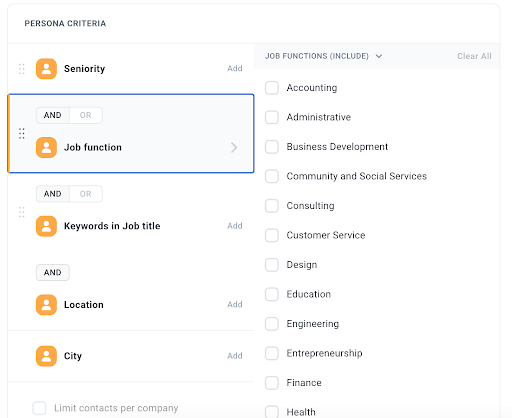Click the drag handle beside Keywords in Job title
Viewport: 512px width, 418px height.
[22, 212]
